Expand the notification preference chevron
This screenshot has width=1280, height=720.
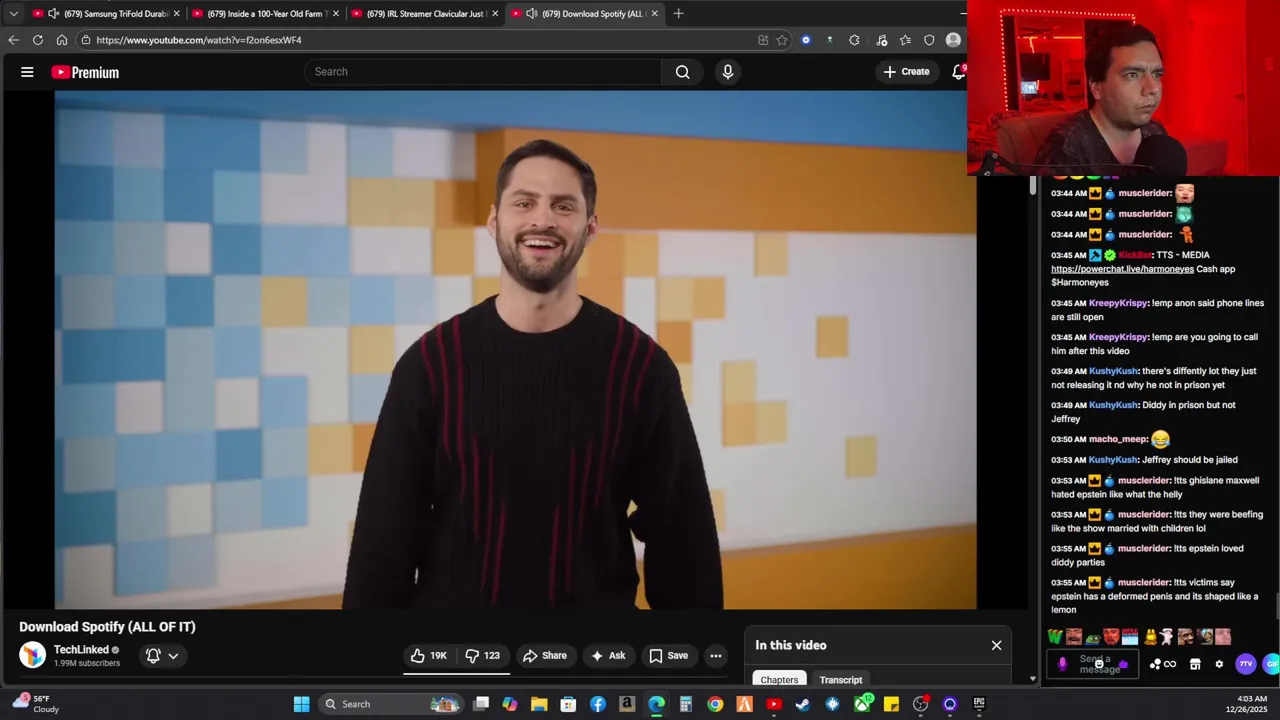pyautogui.click(x=173, y=656)
